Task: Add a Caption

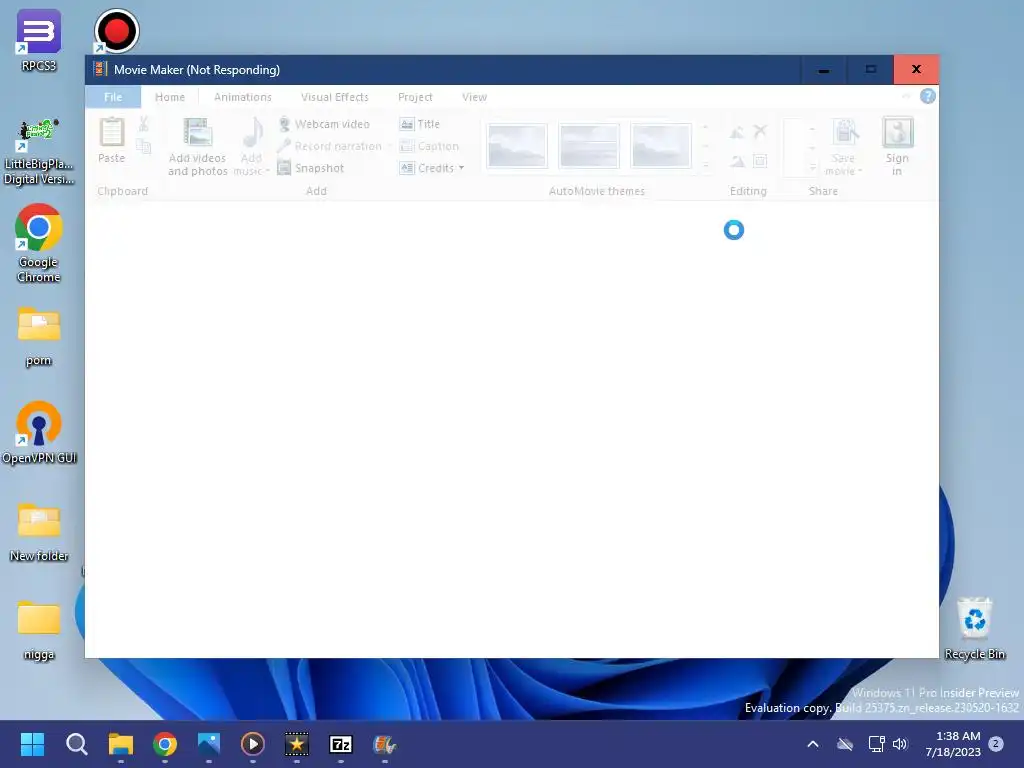Action: [x=429, y=146]
